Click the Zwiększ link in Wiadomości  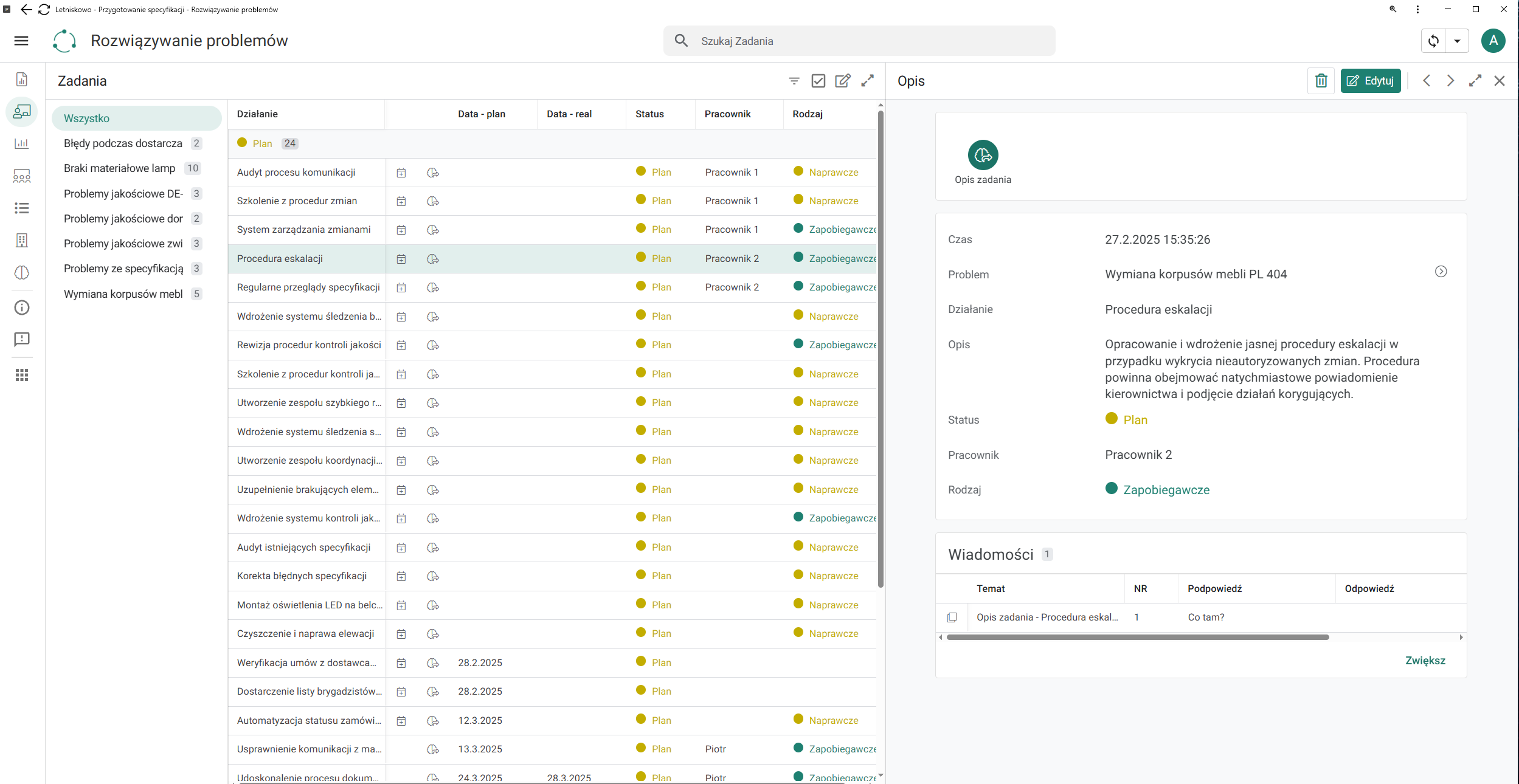tap(1425, 661)
